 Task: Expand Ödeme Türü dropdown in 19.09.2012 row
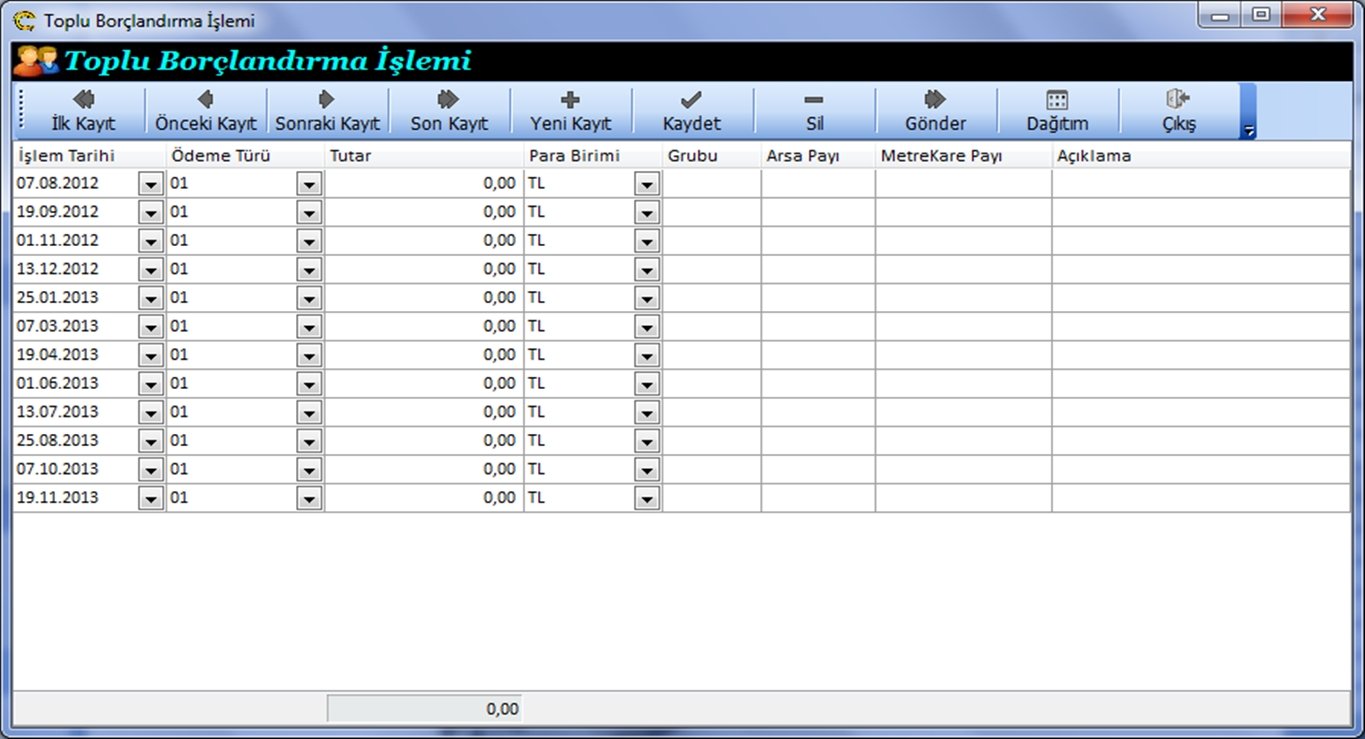(x=309, y=213)
